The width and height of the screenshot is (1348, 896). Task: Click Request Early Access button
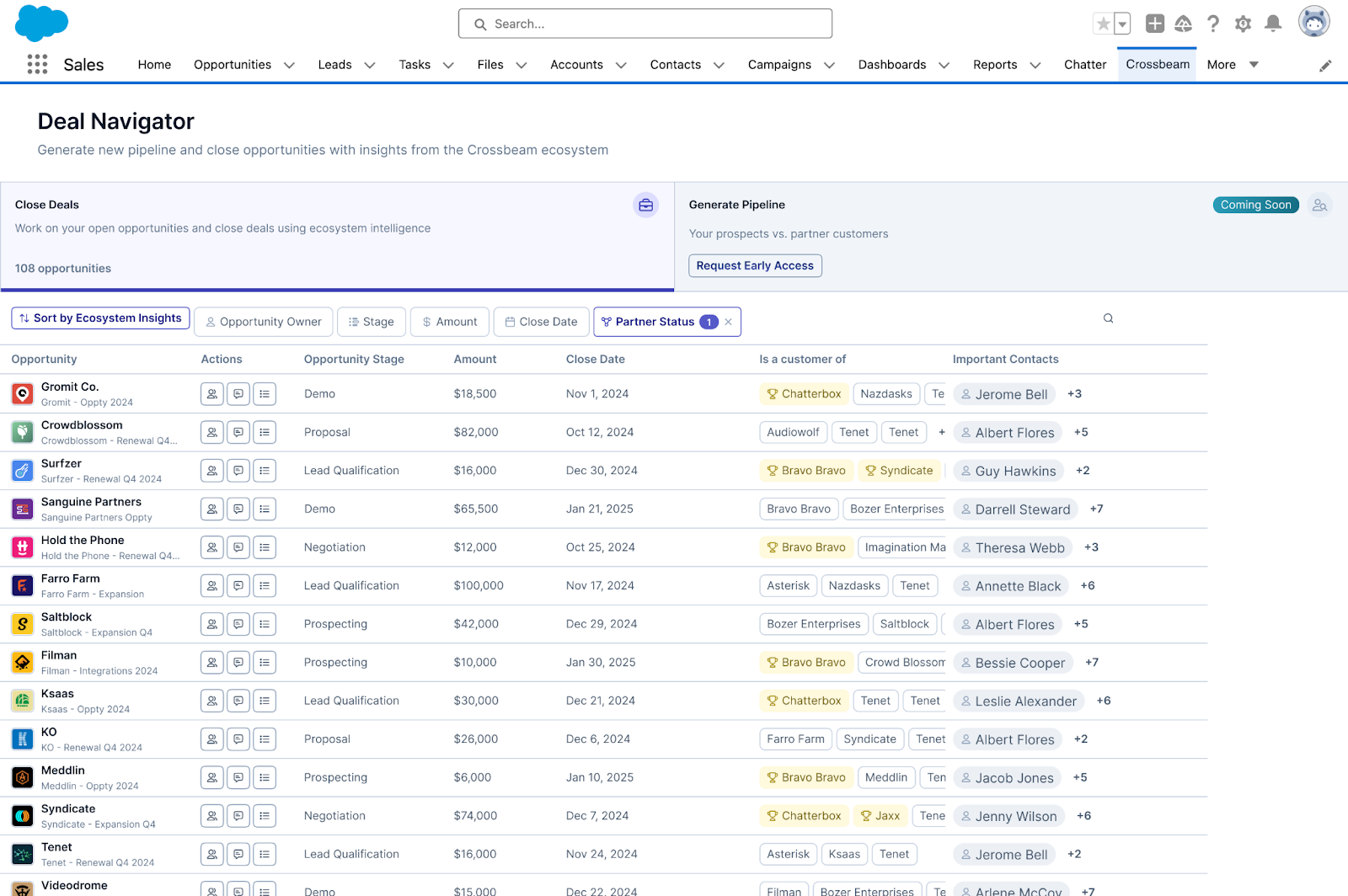755,265
